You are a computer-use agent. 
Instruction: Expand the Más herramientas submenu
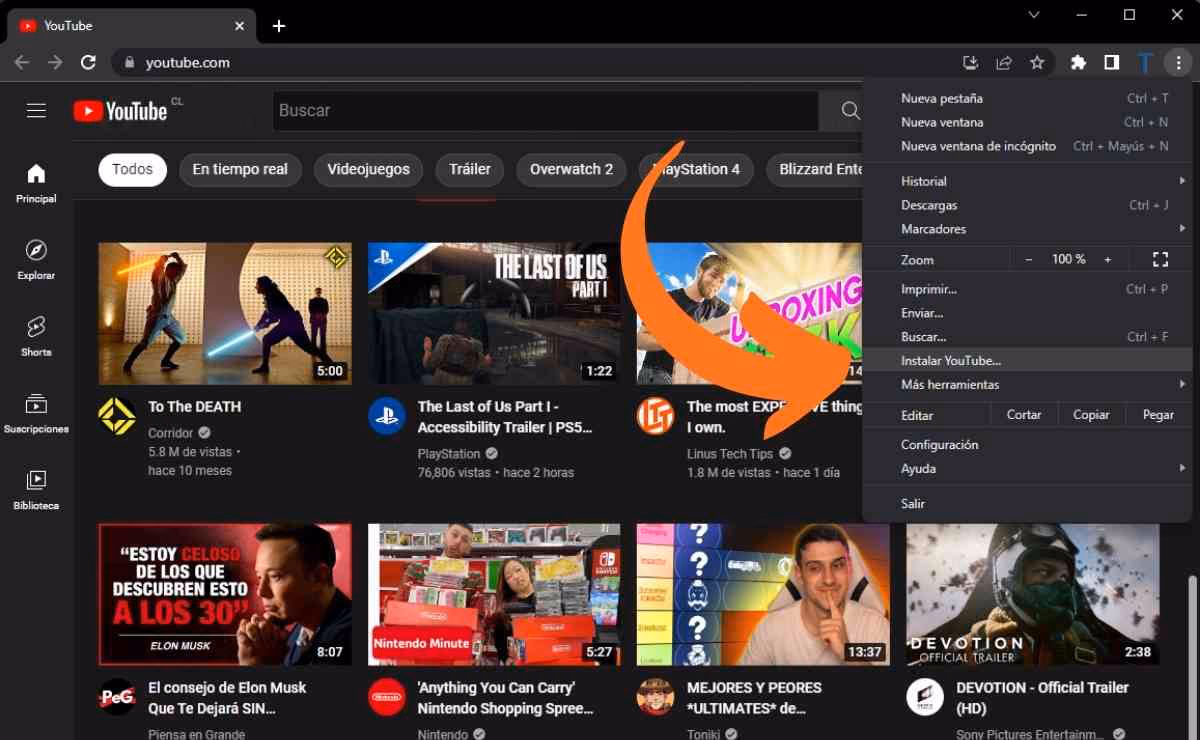(x=1027, y=385)
